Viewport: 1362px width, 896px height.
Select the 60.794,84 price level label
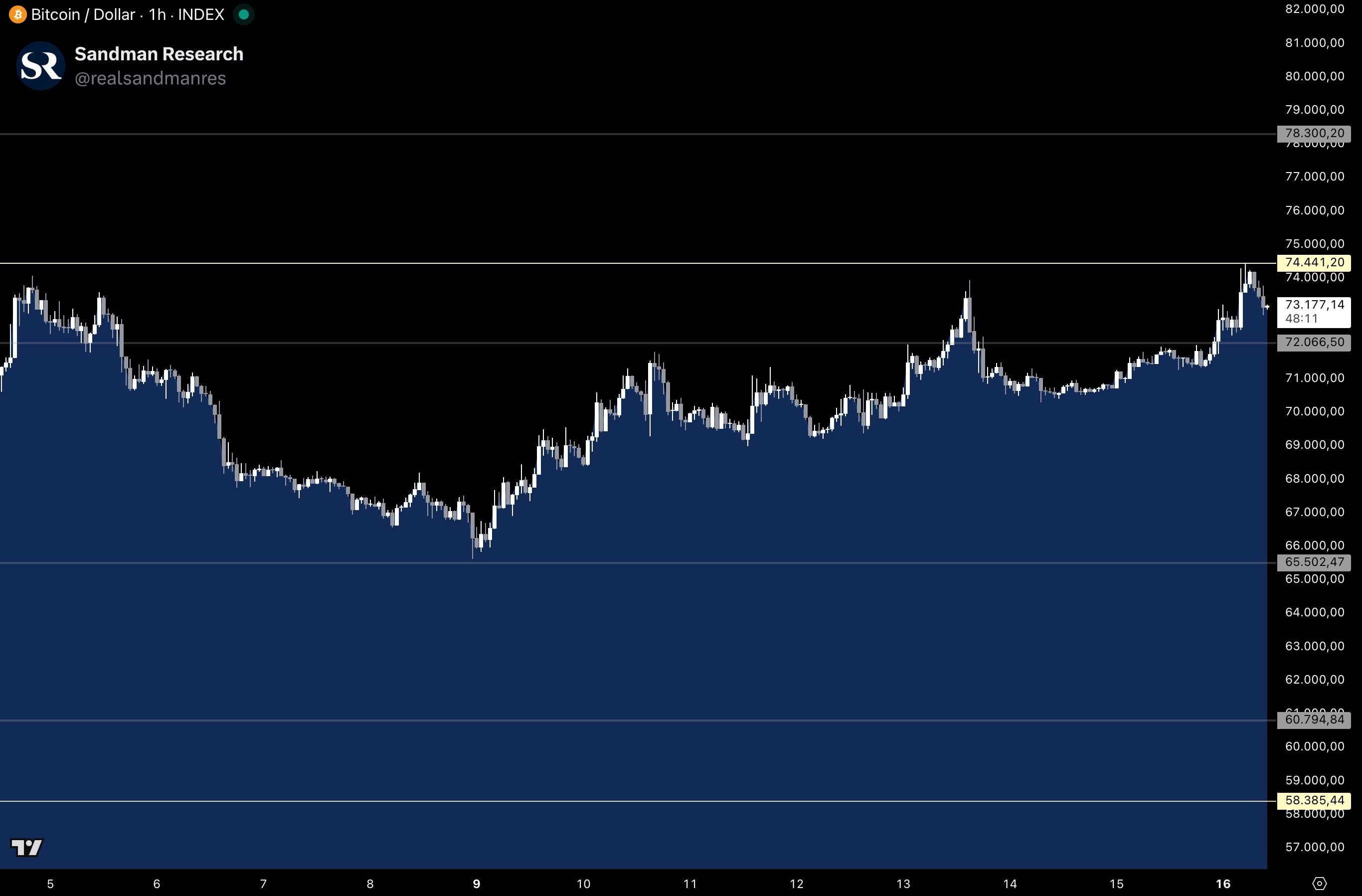(1314, 719)
